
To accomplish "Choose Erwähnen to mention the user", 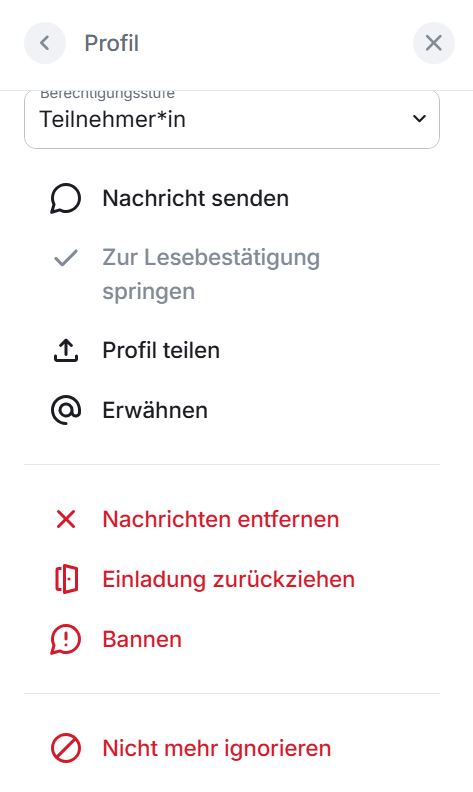I will (x=232, y=410).
